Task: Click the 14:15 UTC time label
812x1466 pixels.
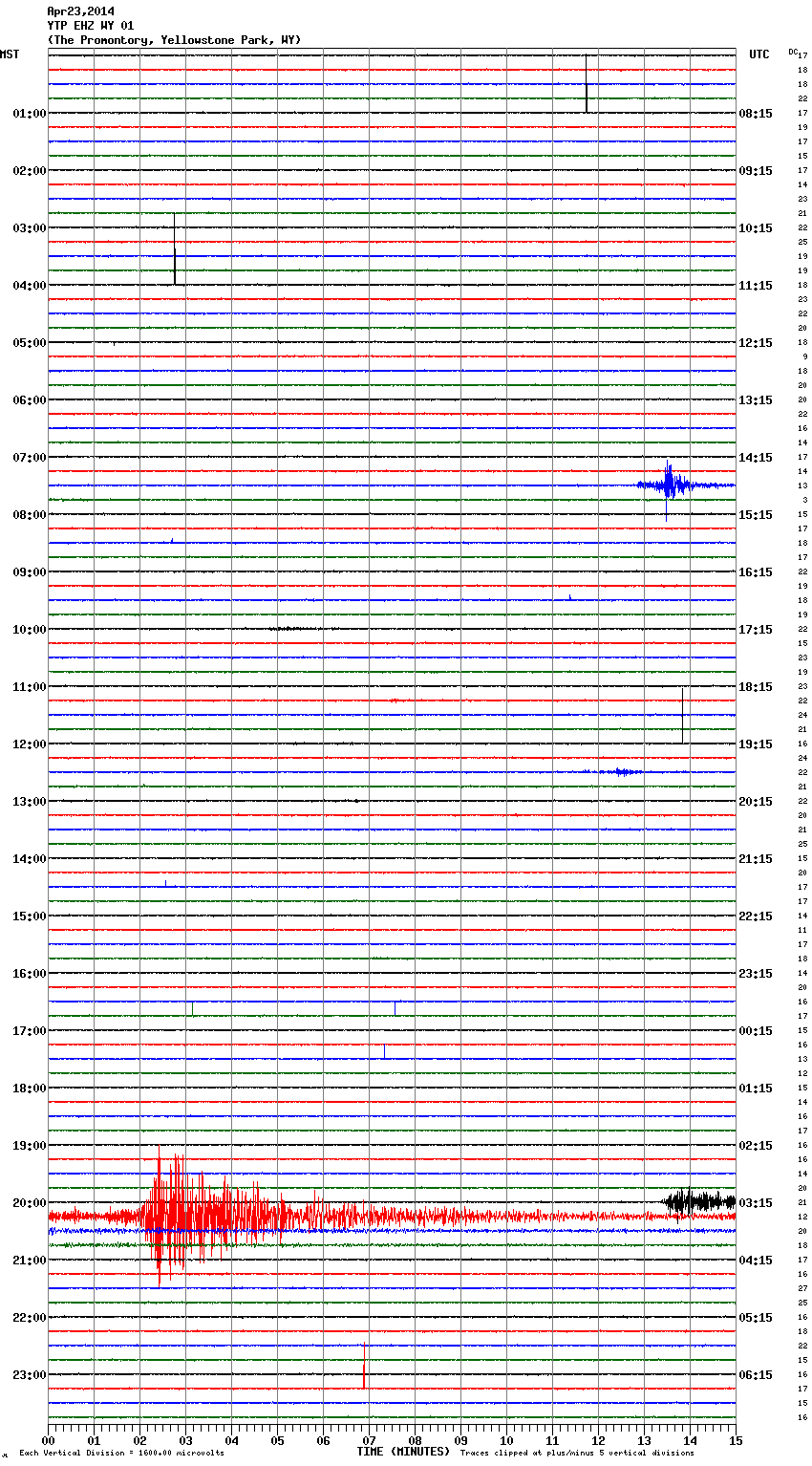Action: pos(756,458)
